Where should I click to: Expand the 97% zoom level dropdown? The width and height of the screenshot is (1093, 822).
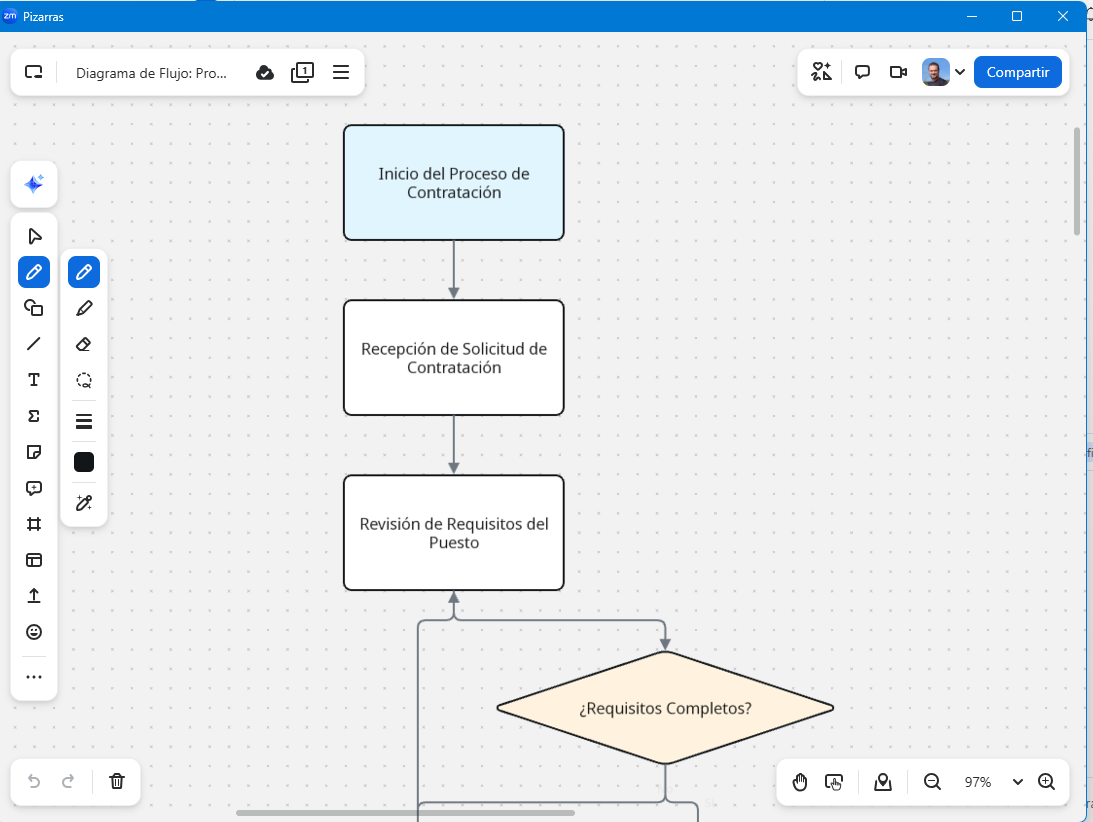tap(1018, 782)
